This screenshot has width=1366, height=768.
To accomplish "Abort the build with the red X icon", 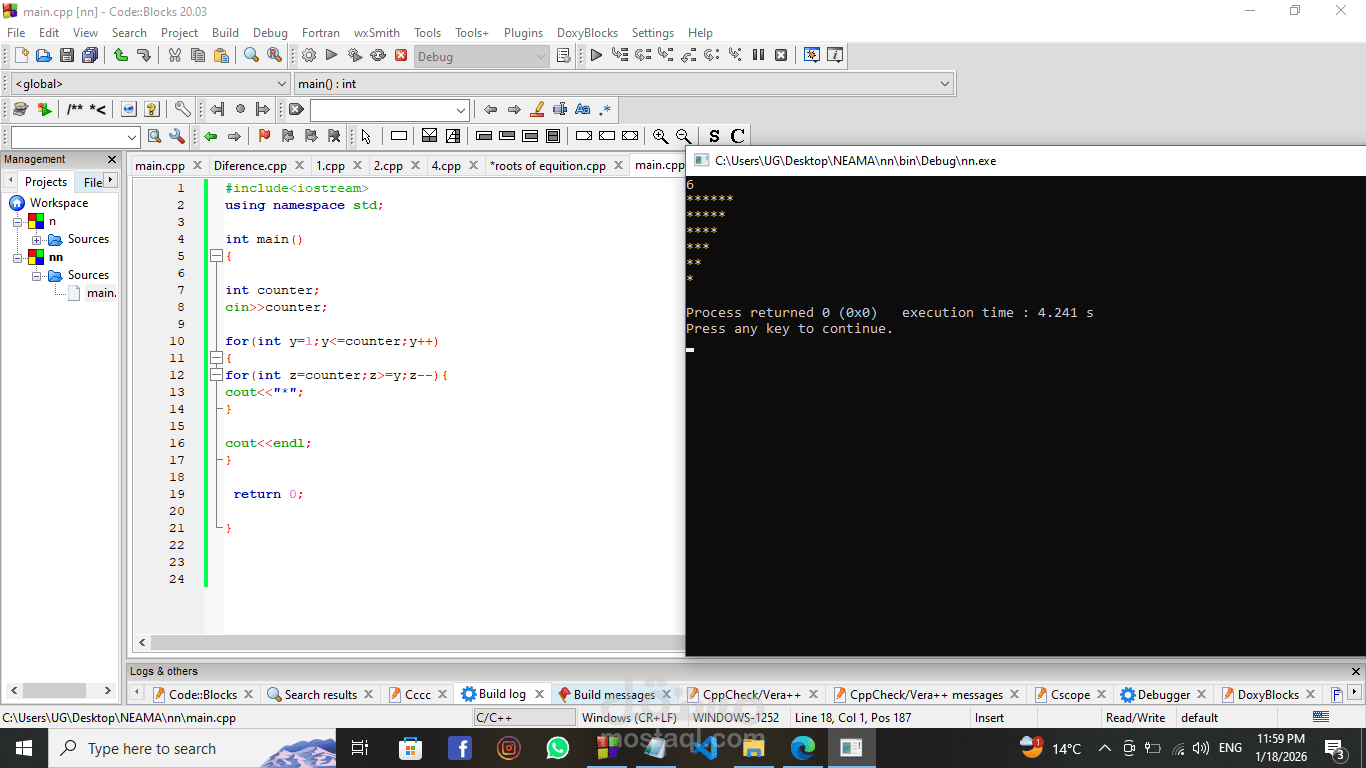I will [401, 56].
